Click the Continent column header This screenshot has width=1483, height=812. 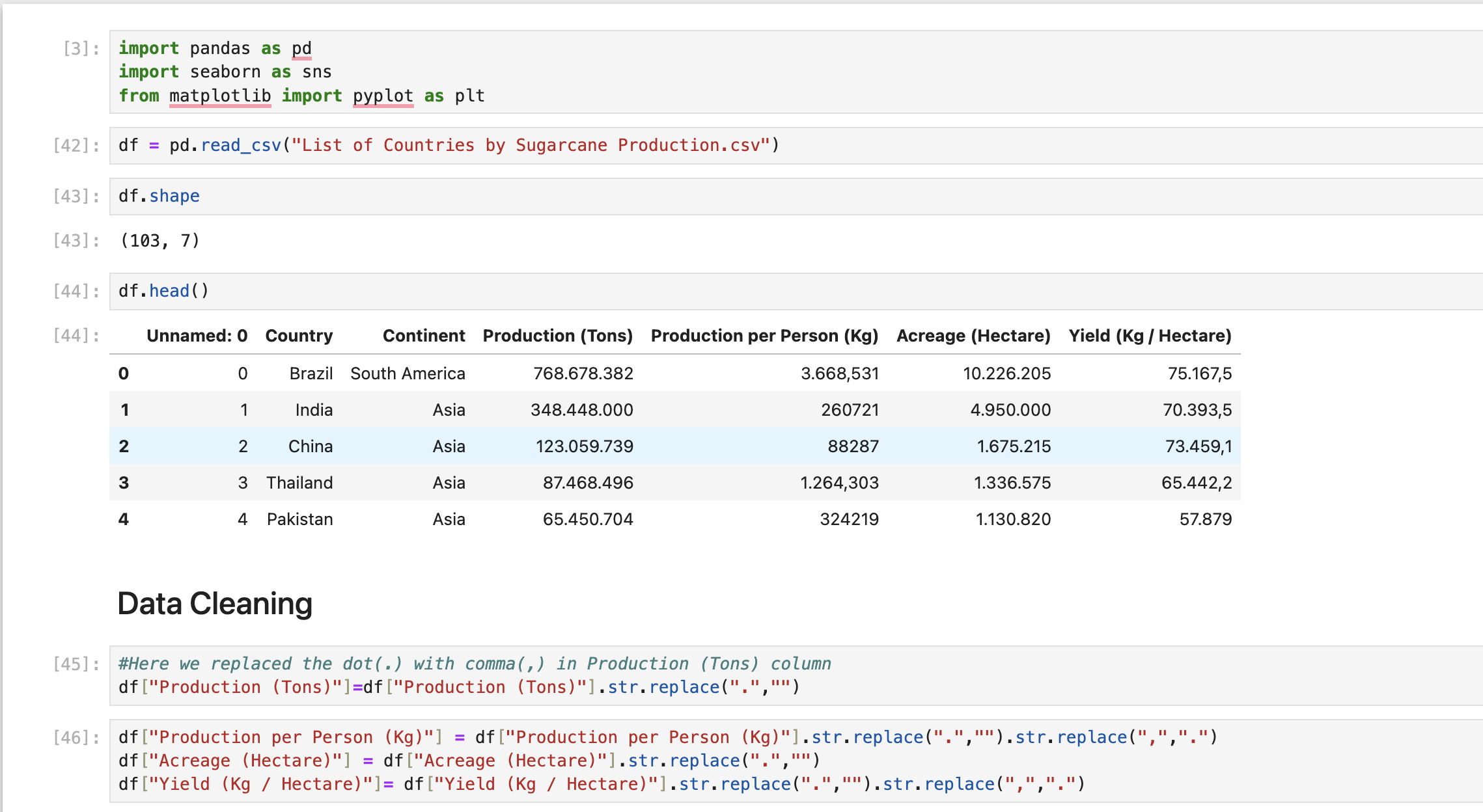pos(424,336)
